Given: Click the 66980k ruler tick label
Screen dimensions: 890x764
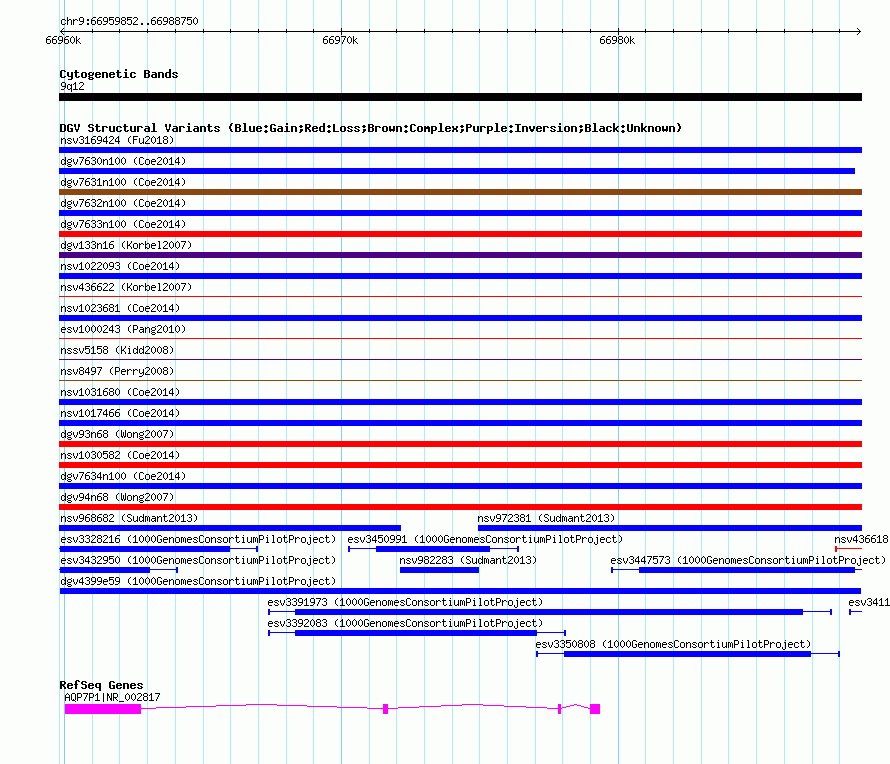Looking at the screenshot, I should coord(617,40).
